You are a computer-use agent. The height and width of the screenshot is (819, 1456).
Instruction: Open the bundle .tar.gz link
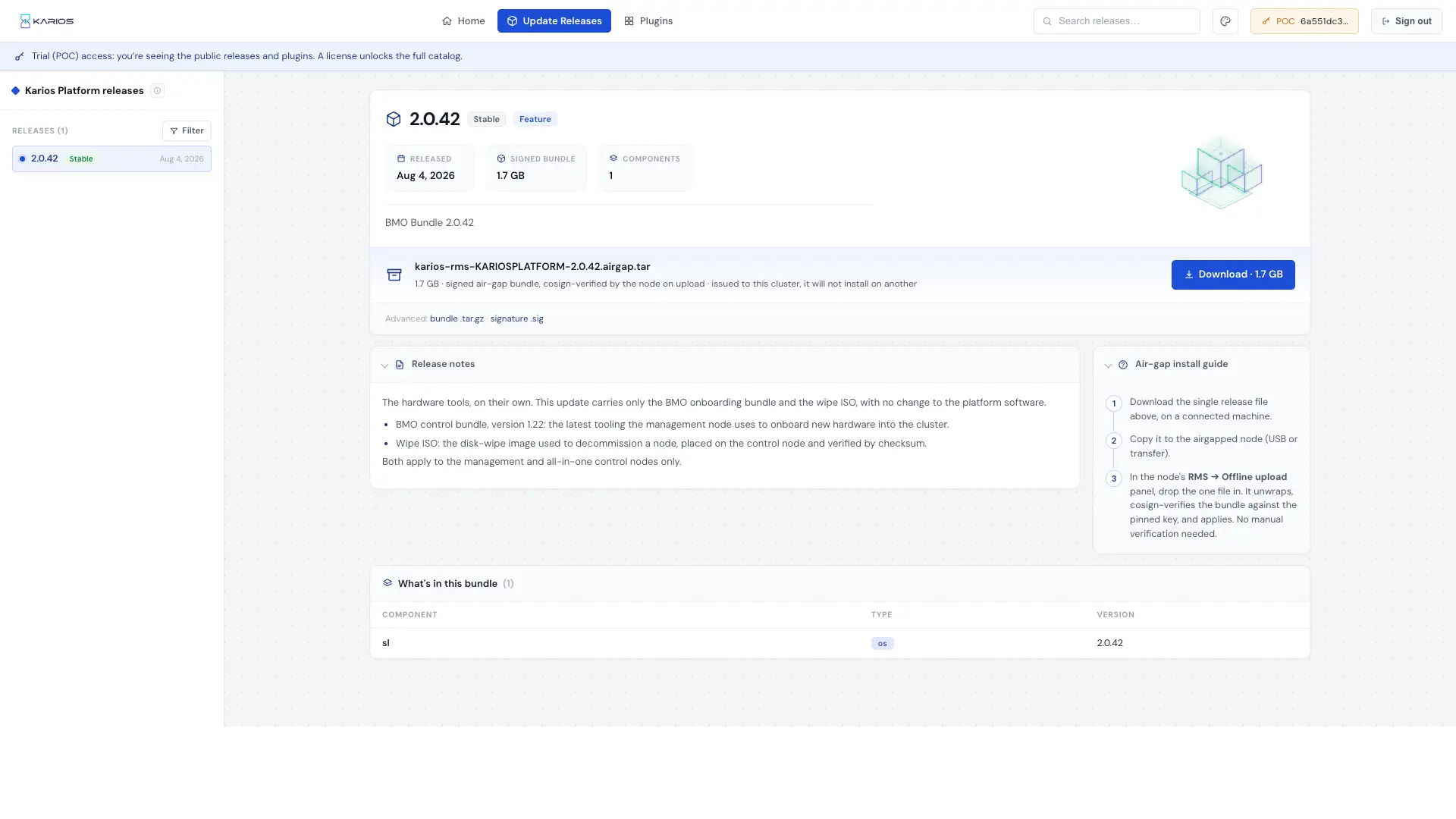click(x=457, y=318)
